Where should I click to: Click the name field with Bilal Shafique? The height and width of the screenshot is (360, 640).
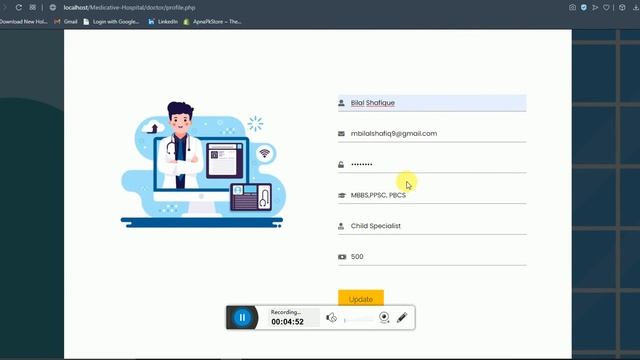(432, 103)
